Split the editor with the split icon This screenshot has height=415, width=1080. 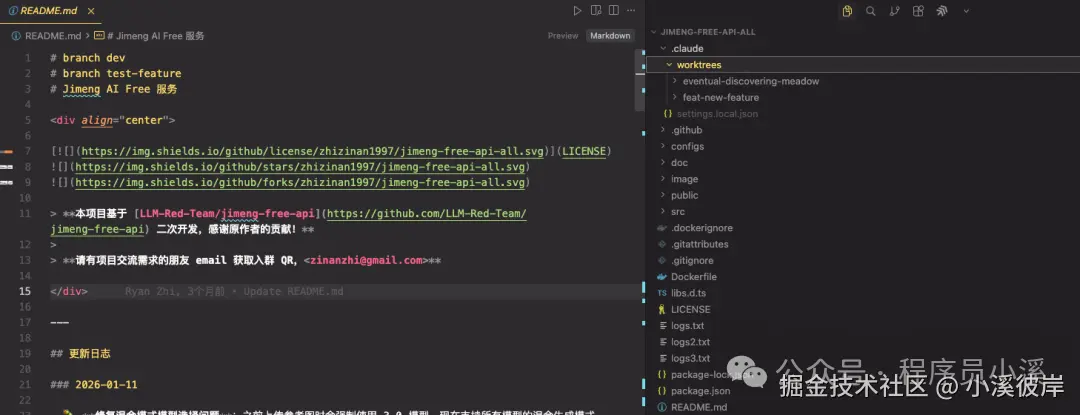[613, 11]
